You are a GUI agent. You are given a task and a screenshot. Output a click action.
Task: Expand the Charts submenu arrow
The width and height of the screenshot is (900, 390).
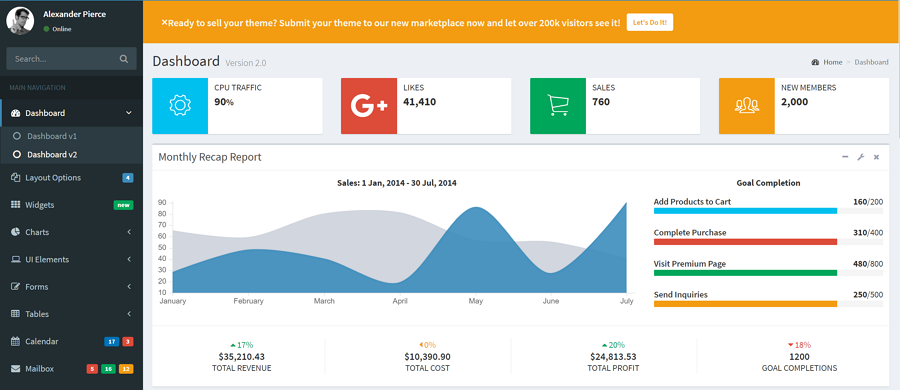click(129, 232)
